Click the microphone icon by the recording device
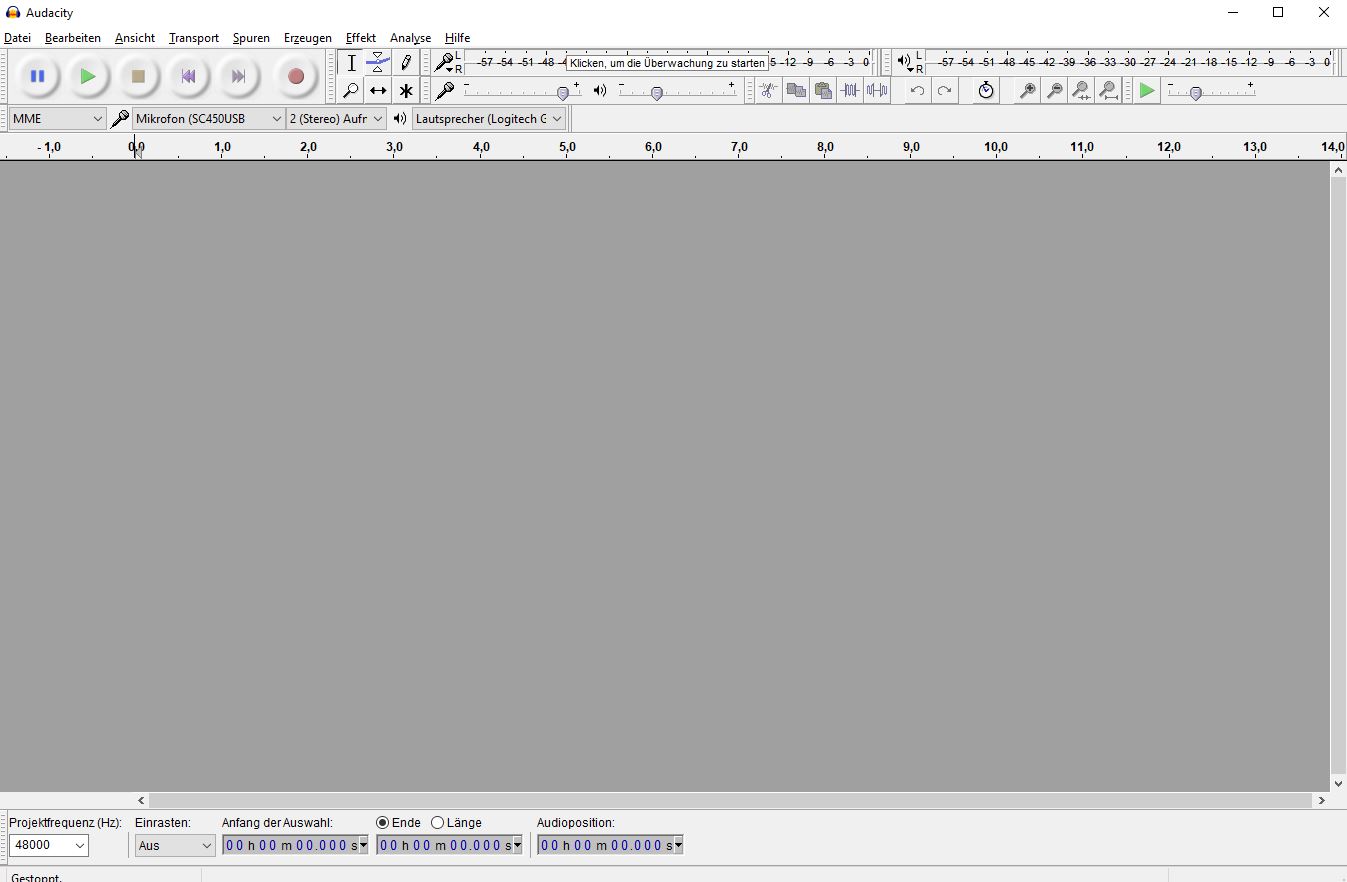Viewport: 1347px width, 882px height. (x=119, y=119)
